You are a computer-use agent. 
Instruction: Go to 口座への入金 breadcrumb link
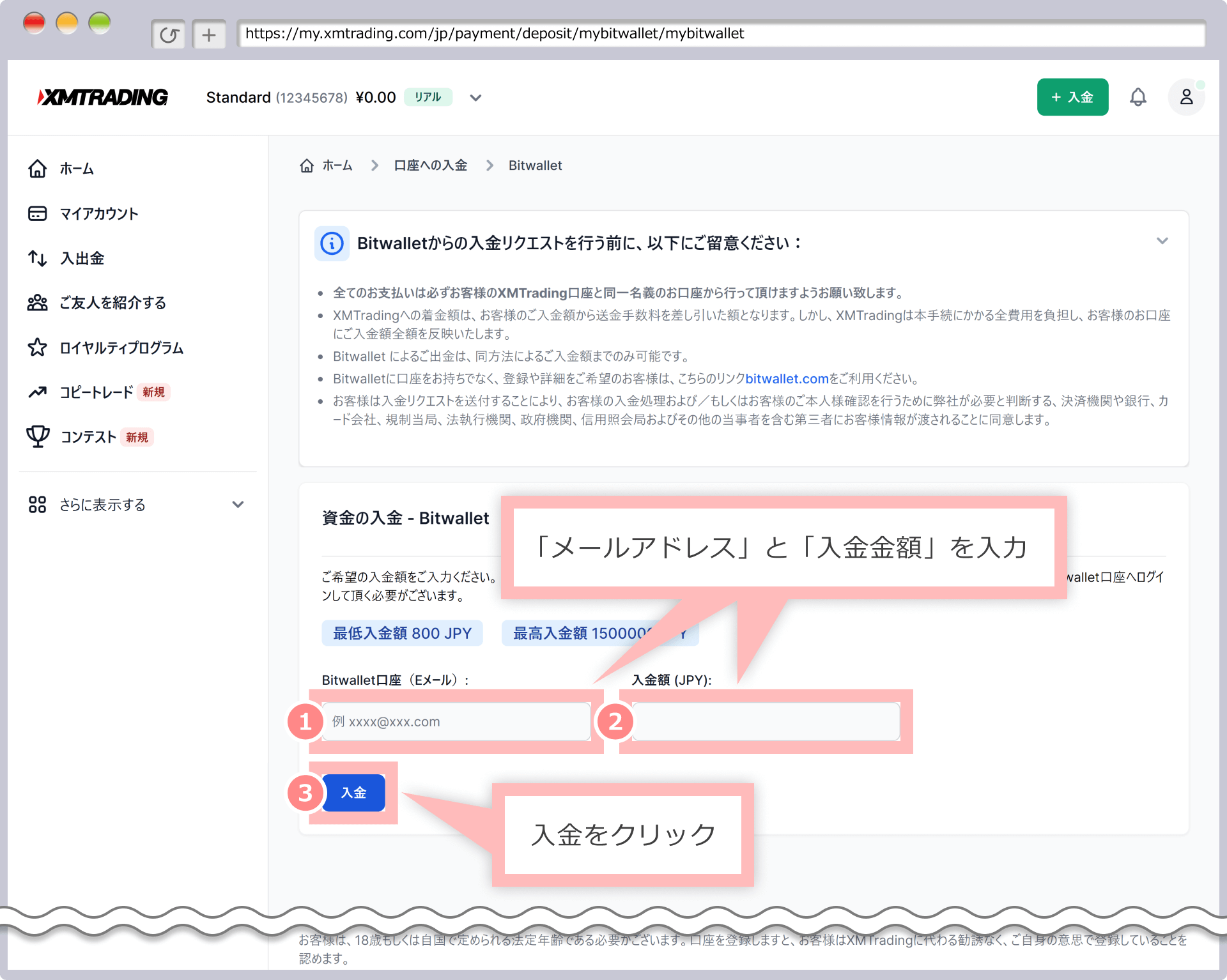tap(430, 165)
